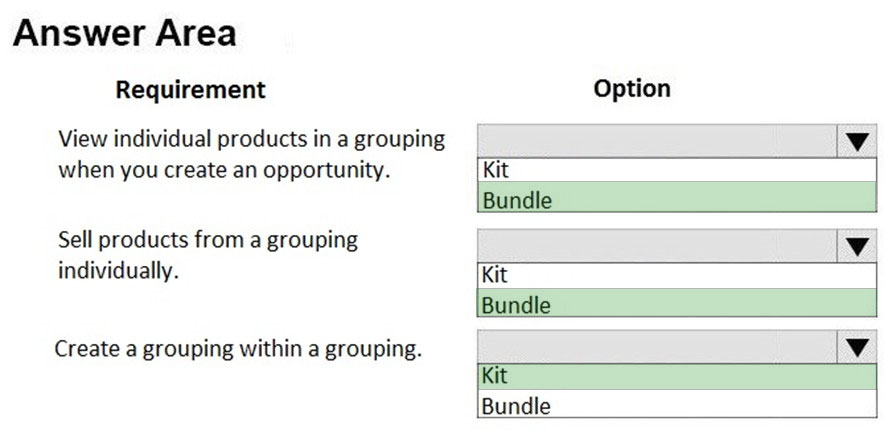
Task: Choose Bundle for the view individual products requirement
Action: click(676, 199)
